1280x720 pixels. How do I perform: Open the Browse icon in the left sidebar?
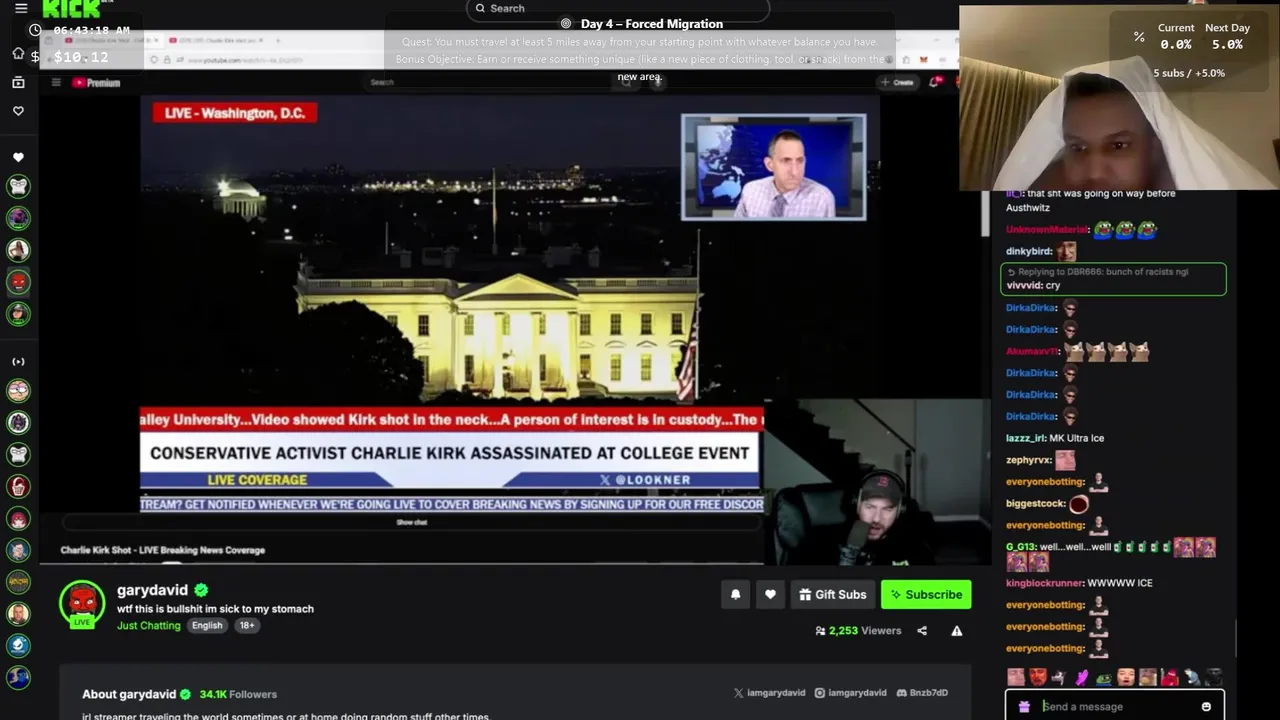click(x=18, y=82)
